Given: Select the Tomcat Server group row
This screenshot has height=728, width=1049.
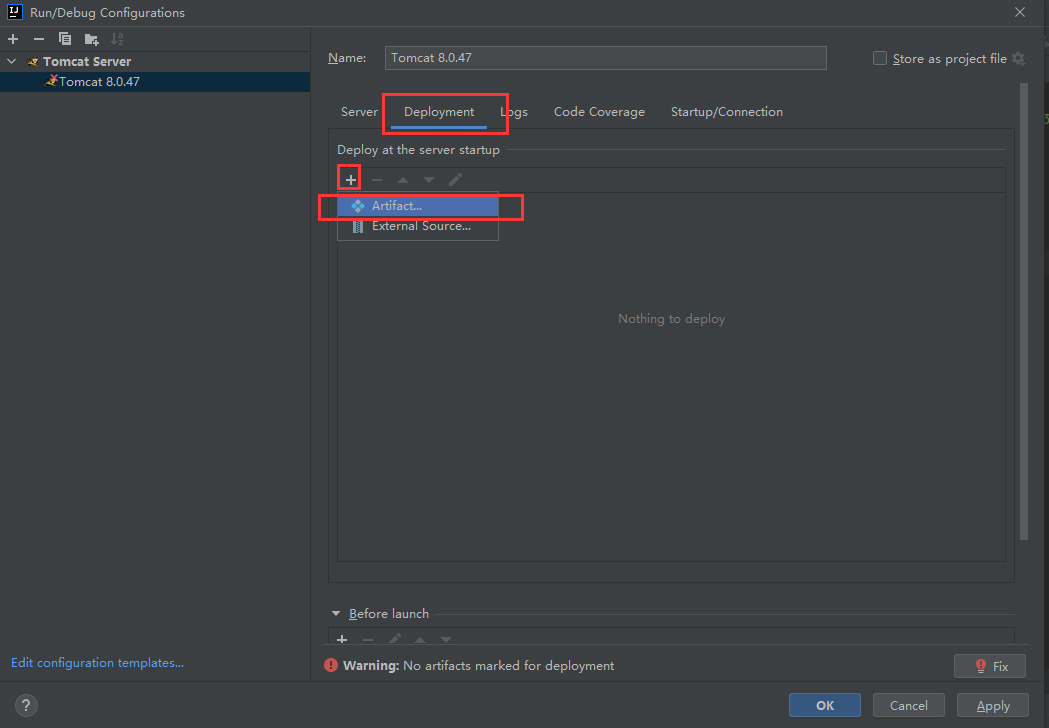Looking at the screenshot, I should click(x=155, y=62).
